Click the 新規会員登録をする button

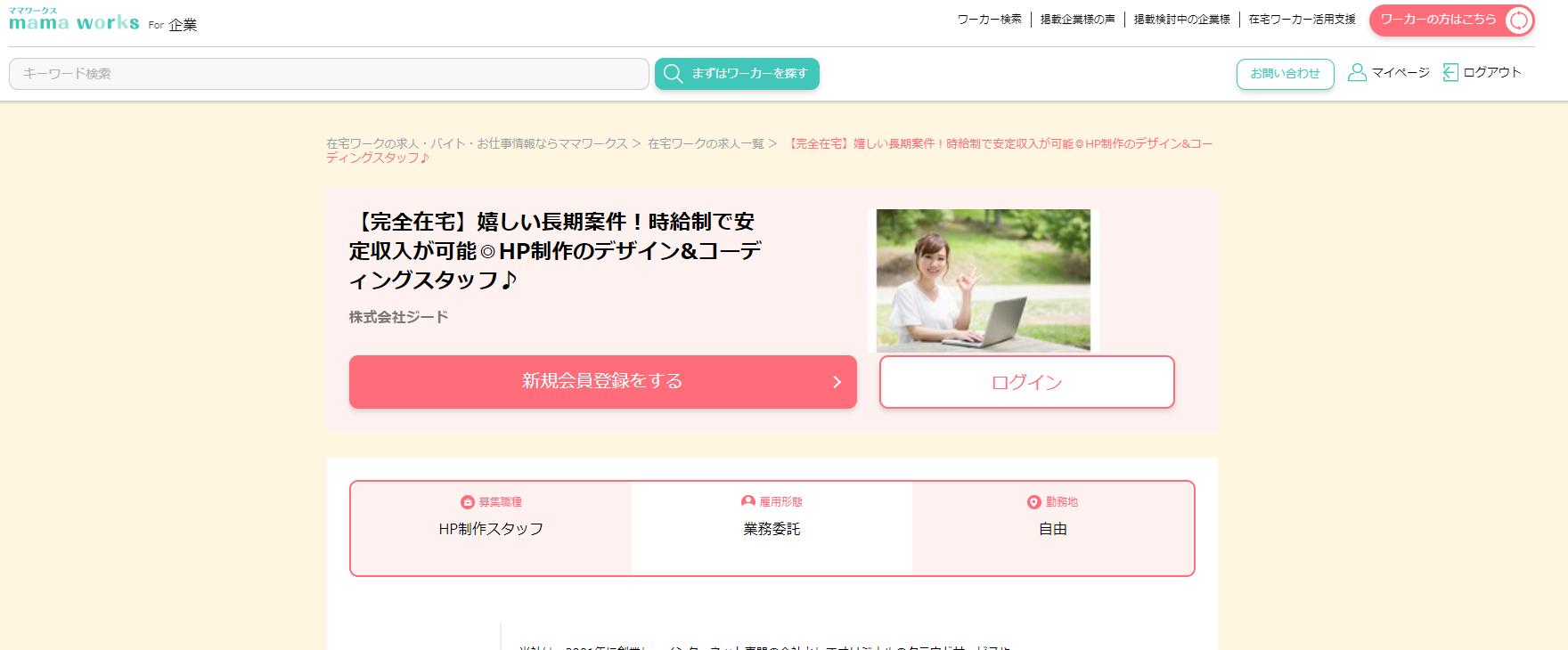602,382
